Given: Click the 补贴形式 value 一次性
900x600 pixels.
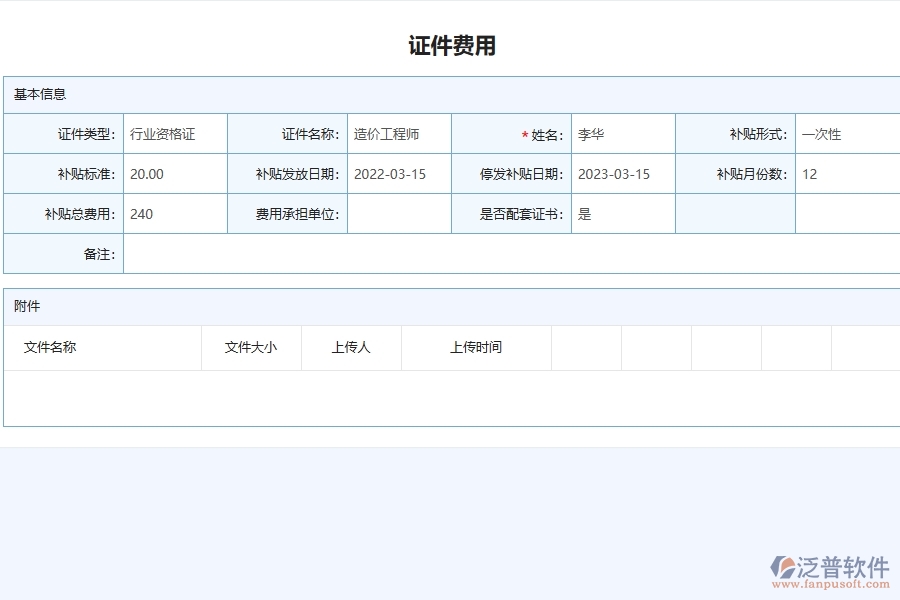Looking at the screenshot, I should (x=821, y=133).
